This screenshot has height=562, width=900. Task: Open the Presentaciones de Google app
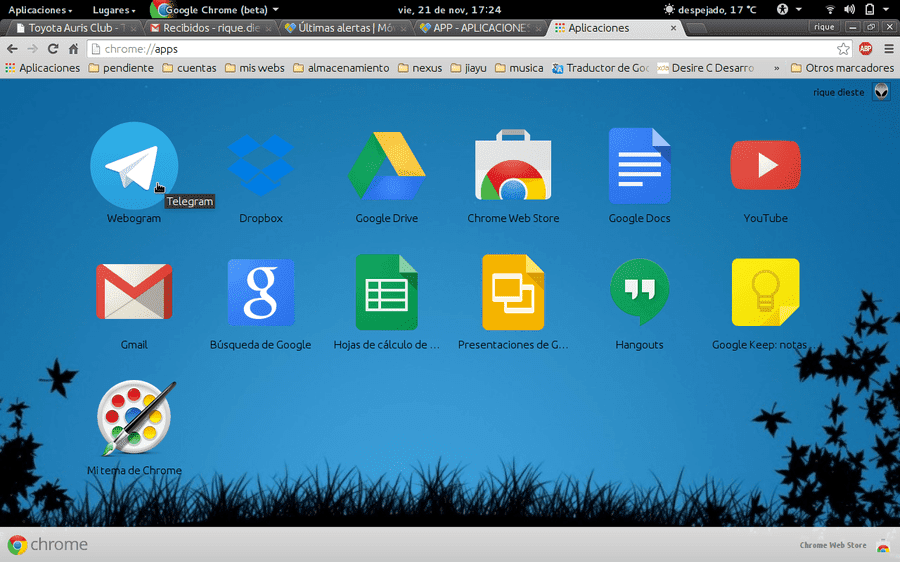click(513, 292)
